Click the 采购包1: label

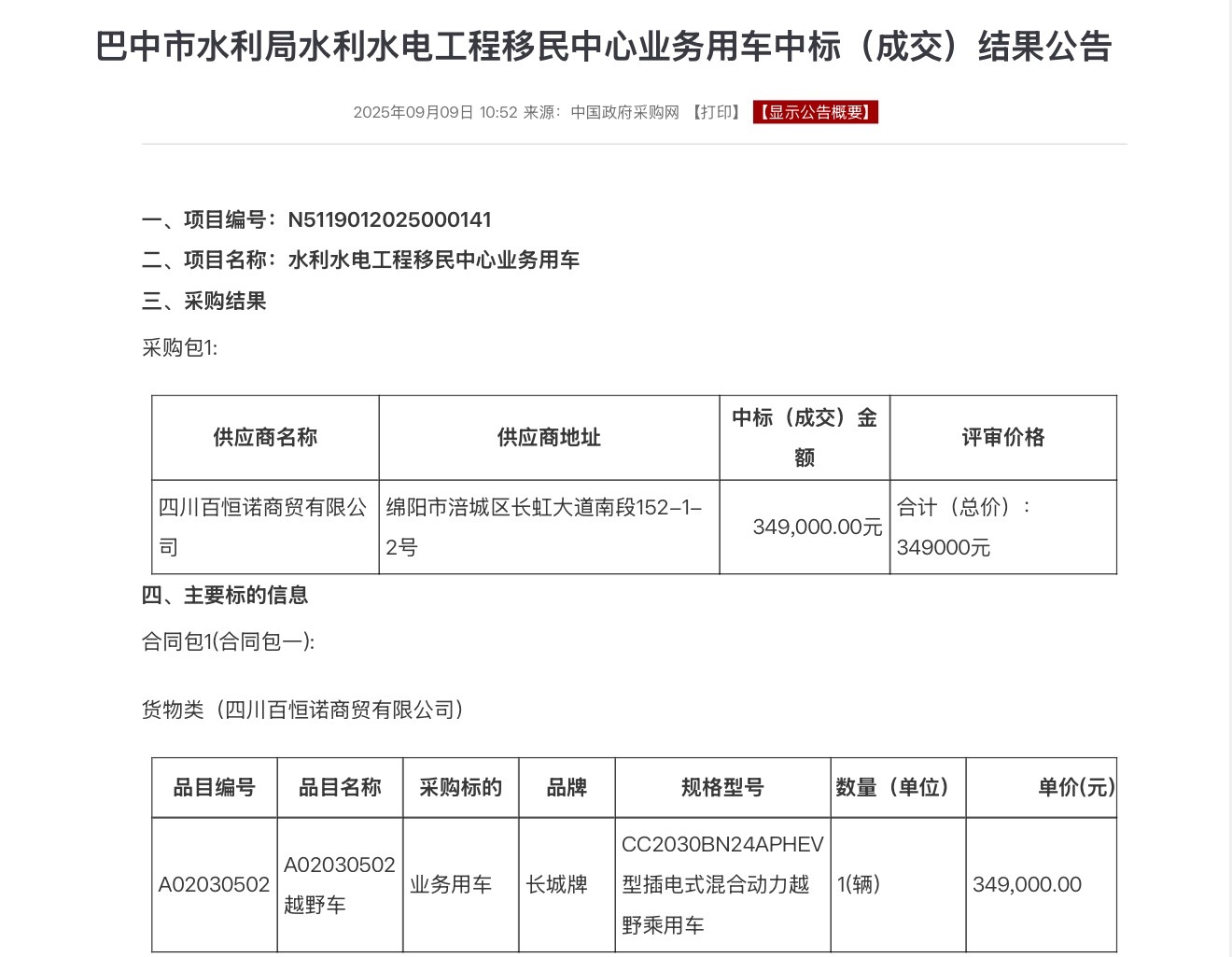coord(180,347)
